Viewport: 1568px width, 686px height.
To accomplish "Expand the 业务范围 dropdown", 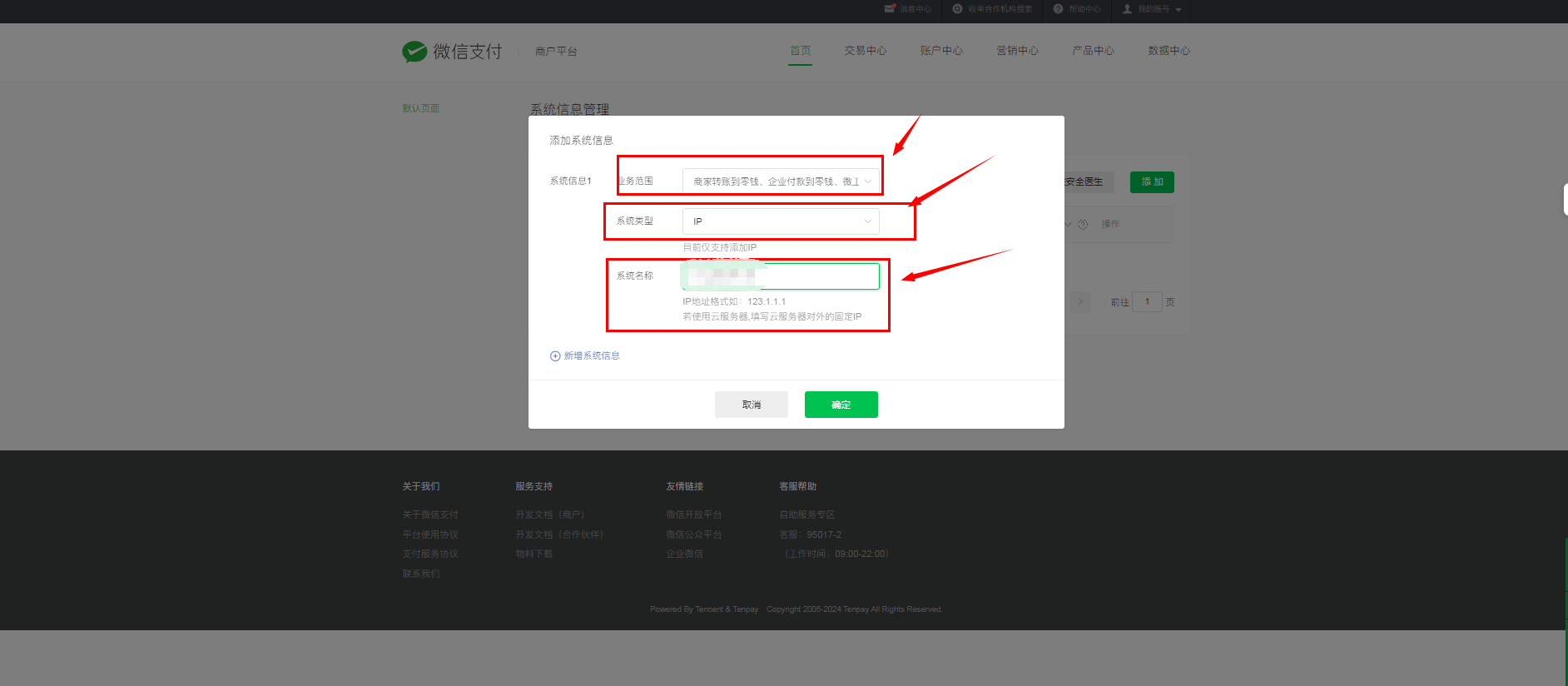I will (780, 181).
